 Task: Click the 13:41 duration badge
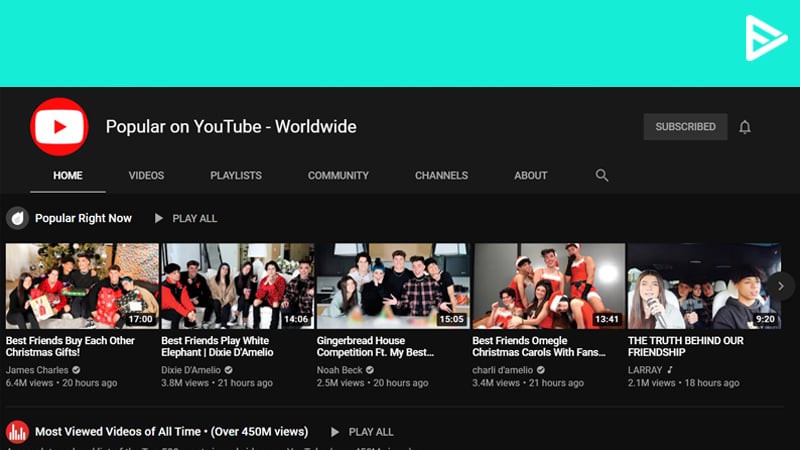[607, 319]
